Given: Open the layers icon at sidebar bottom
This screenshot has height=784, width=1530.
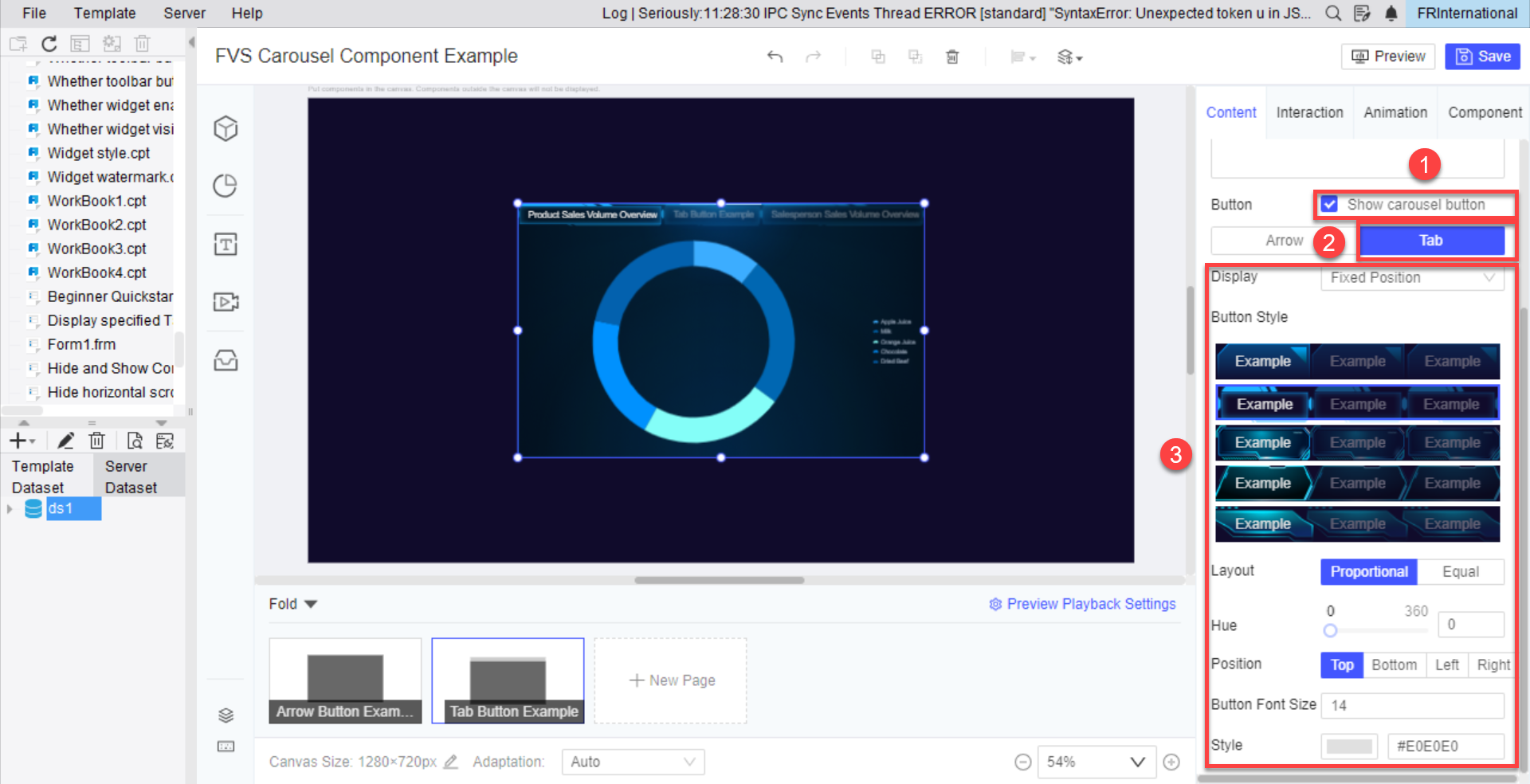Looking at the screenshot, I should coord(226,715).
